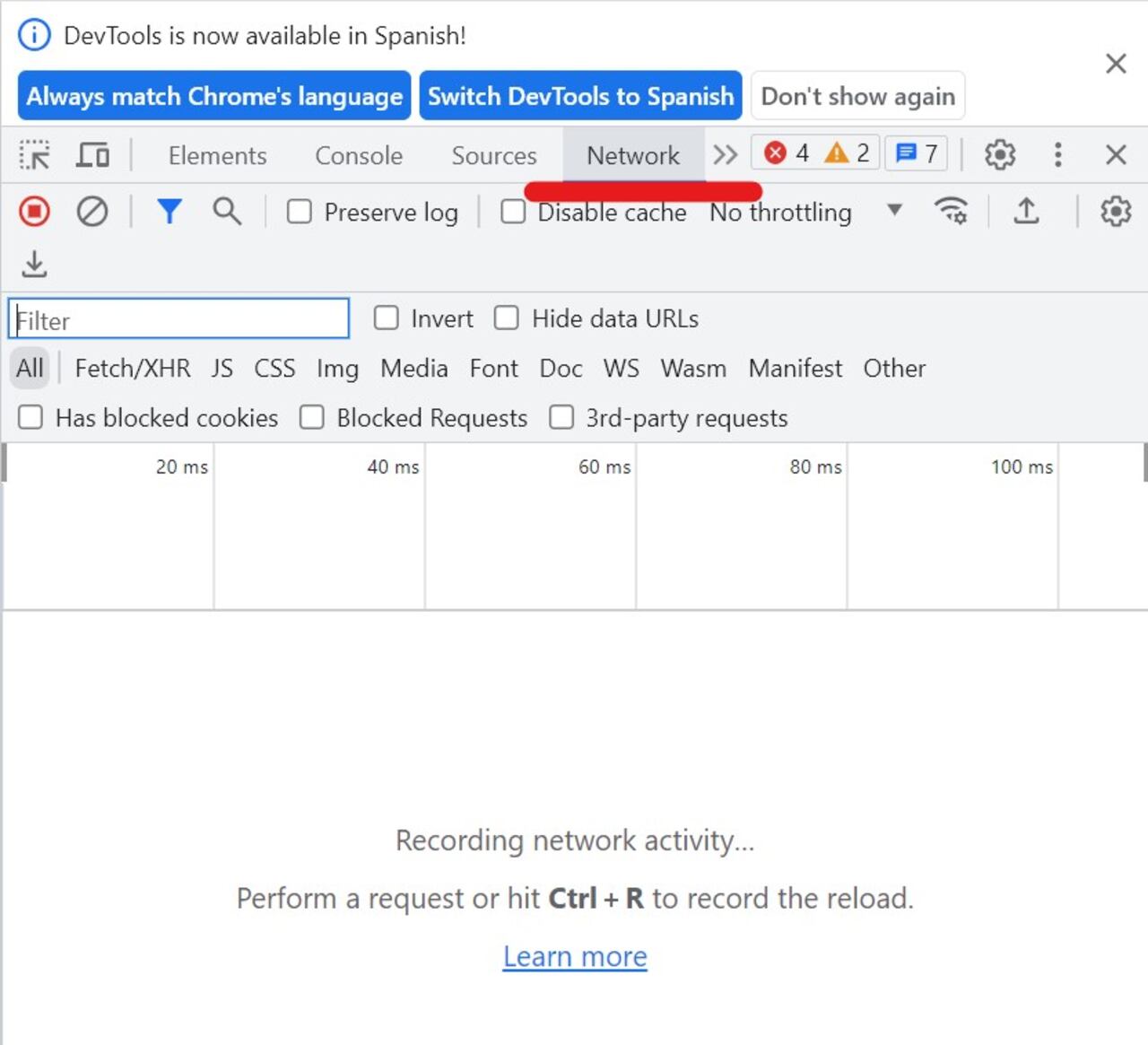Clear the network log
This screenshot has width=1148, height=1045.
pyautogui.click(x=91, y=212)
